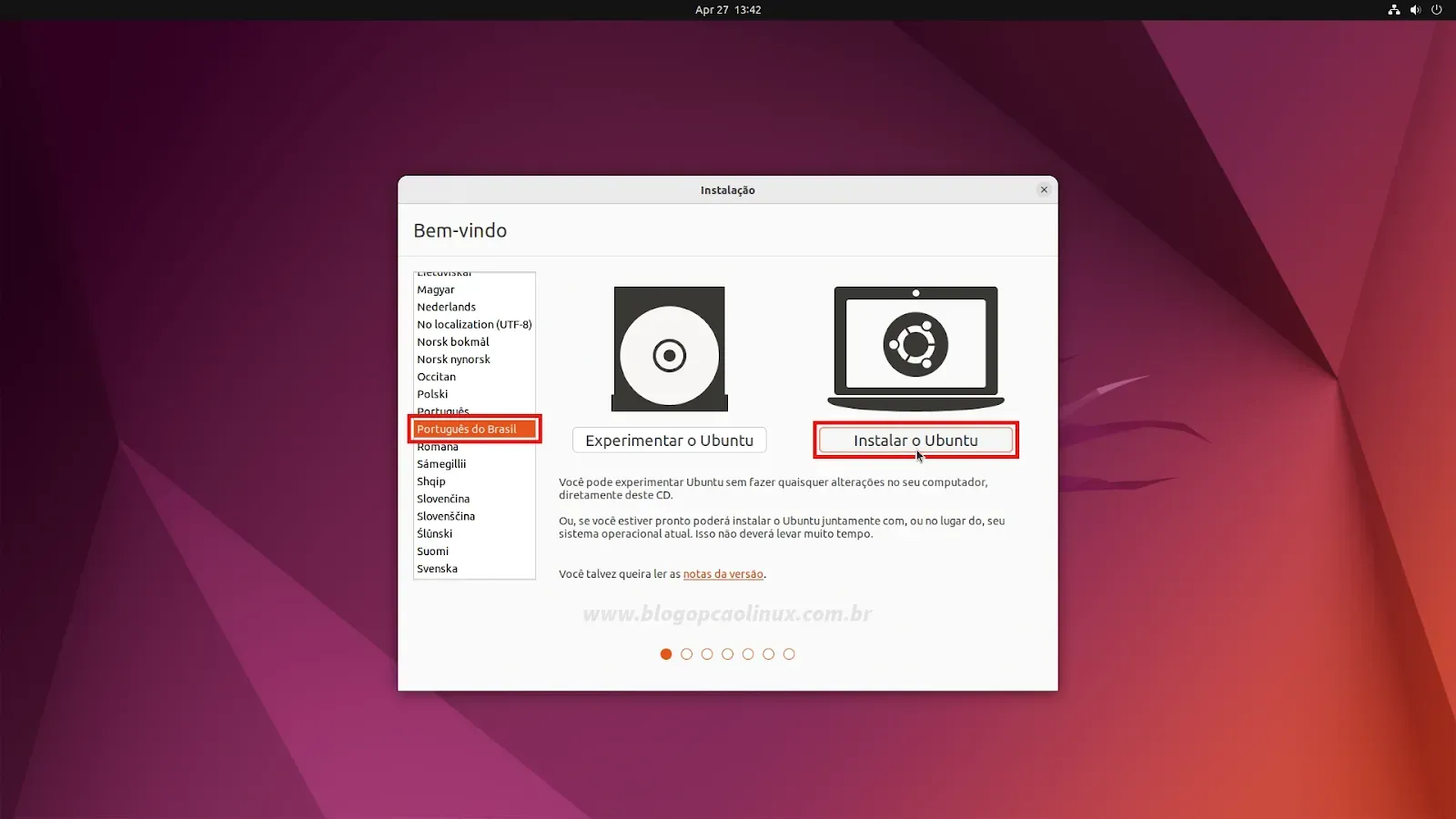This screenshot has width=1456, height=819.
Task: Click the Experimentar o Ubuntu button
Action: tap(669, 440)
